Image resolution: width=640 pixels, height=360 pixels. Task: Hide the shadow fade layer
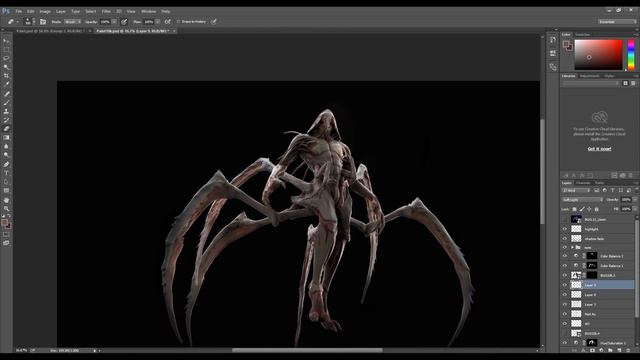565,239
